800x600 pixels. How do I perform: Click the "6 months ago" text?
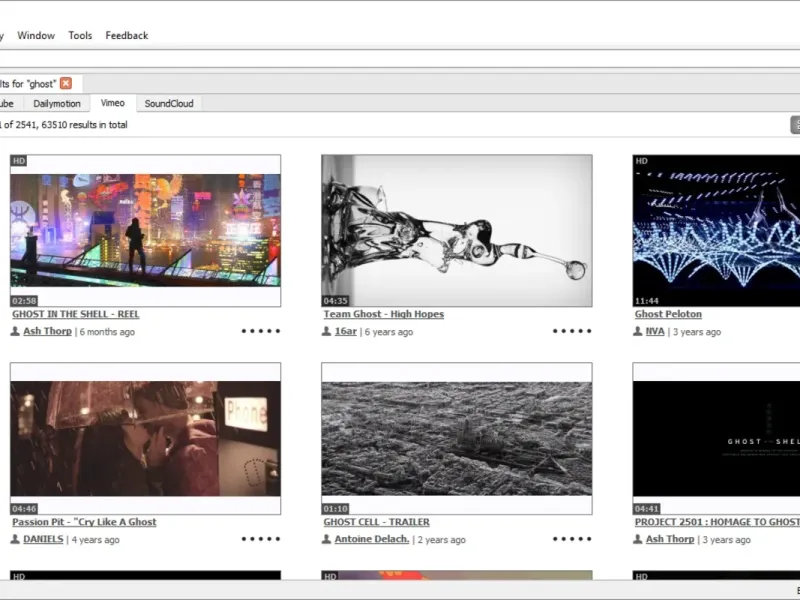[x=107, y=332]
